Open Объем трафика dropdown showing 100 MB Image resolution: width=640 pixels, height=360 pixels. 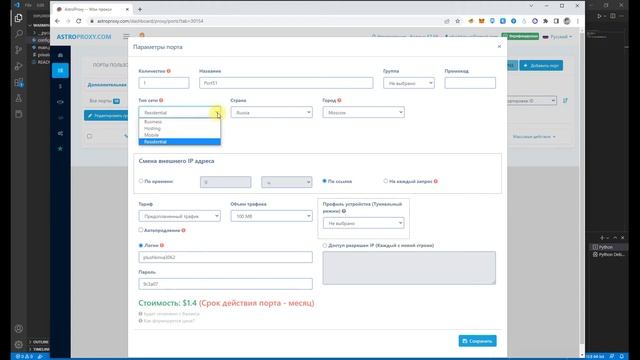pos(271,216)
